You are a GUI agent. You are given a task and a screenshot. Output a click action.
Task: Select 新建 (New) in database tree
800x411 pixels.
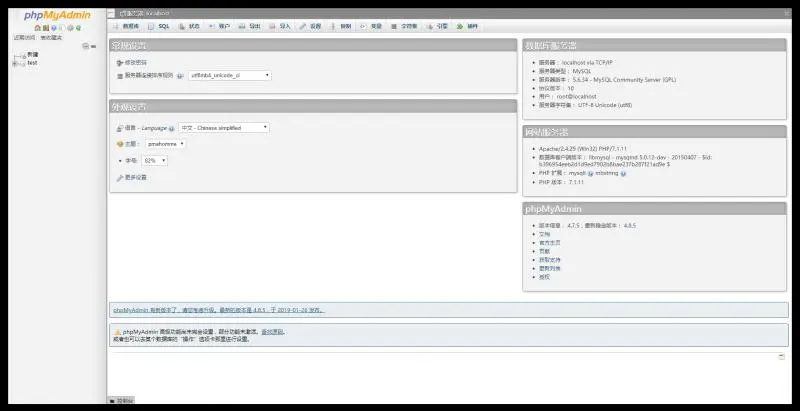click(33, 54)
